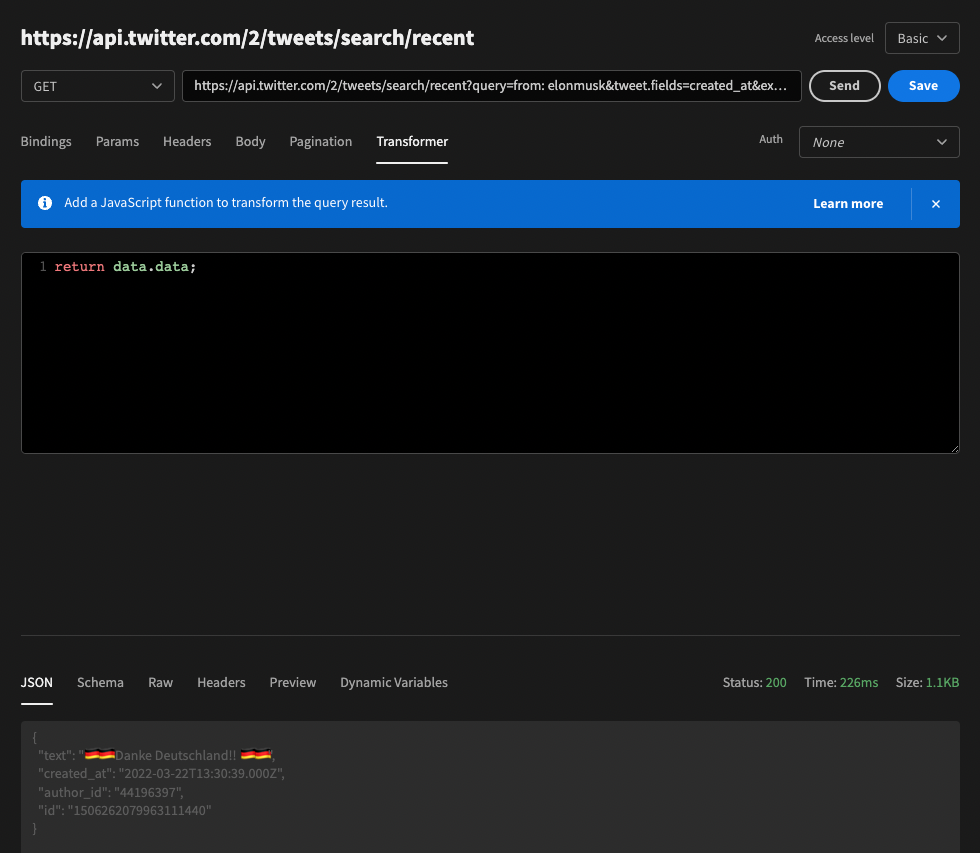Click the code editor resize handle
This screenshot has width=980, height=853.
click(x=955, y=449)
